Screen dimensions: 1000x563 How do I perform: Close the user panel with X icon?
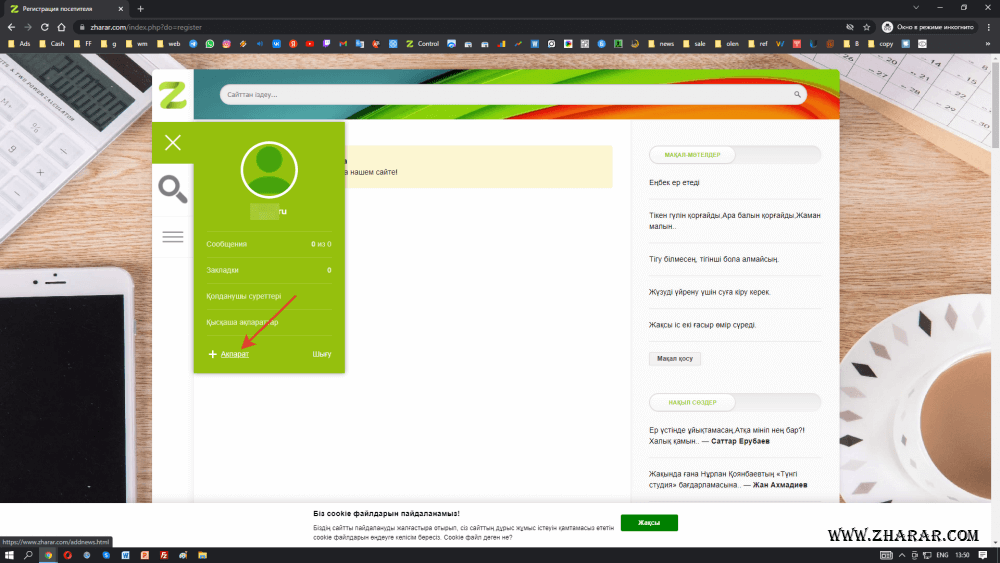[x=172, y=143]
